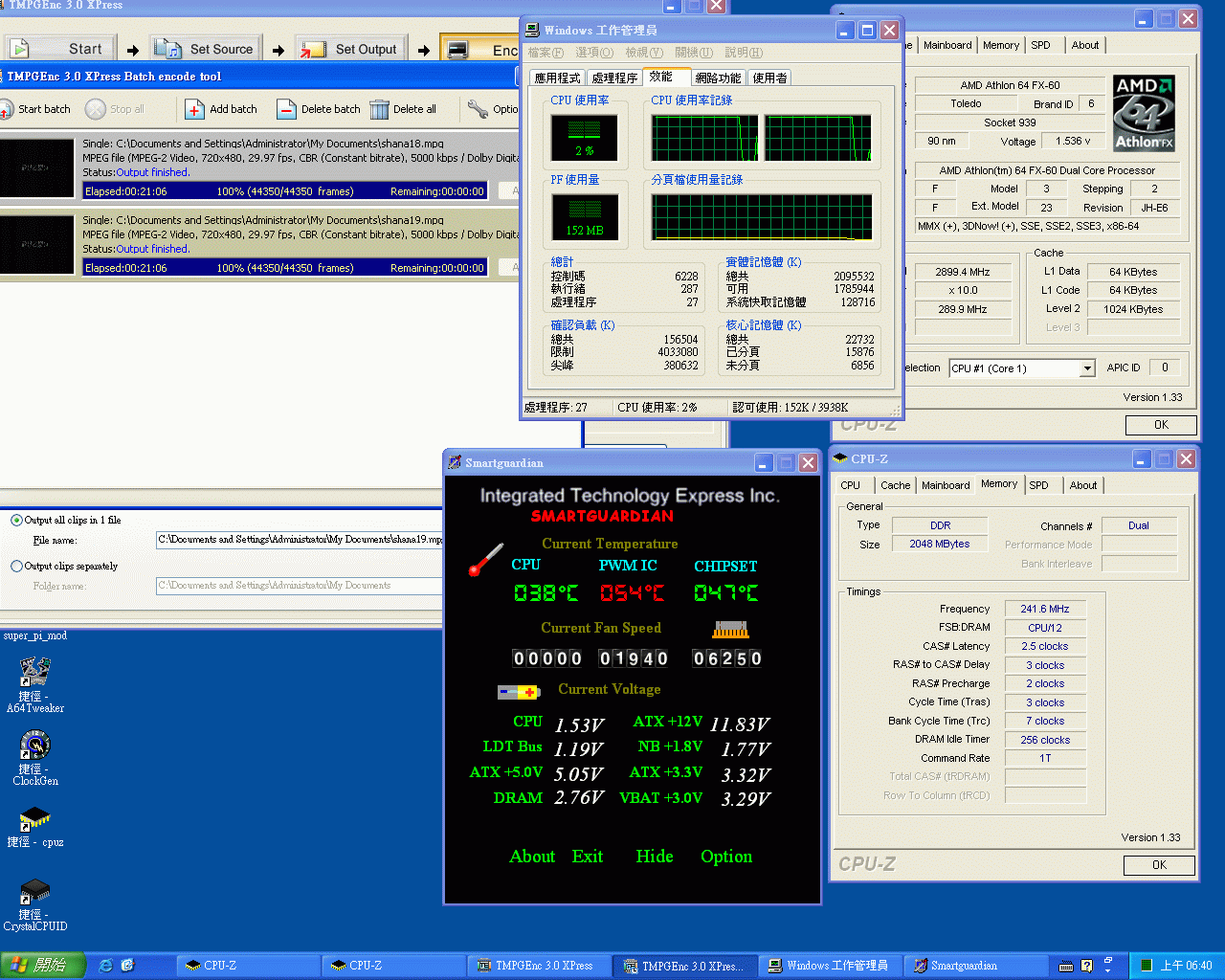This screenshot has width=1225, height=980.
Task: Click the CPU usage history graph
Action: [x=762, y=138]
